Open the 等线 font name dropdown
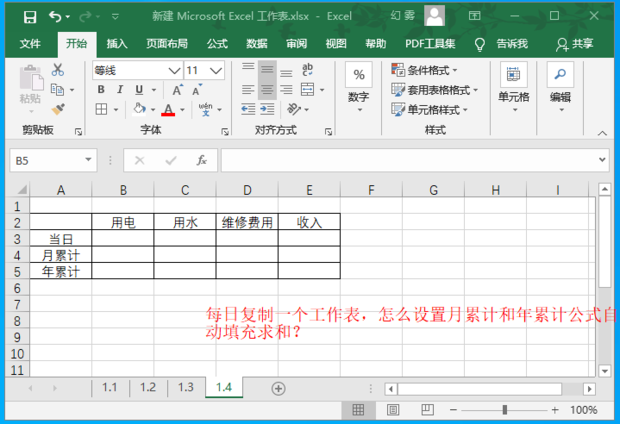620x424 pixels. 174,71
